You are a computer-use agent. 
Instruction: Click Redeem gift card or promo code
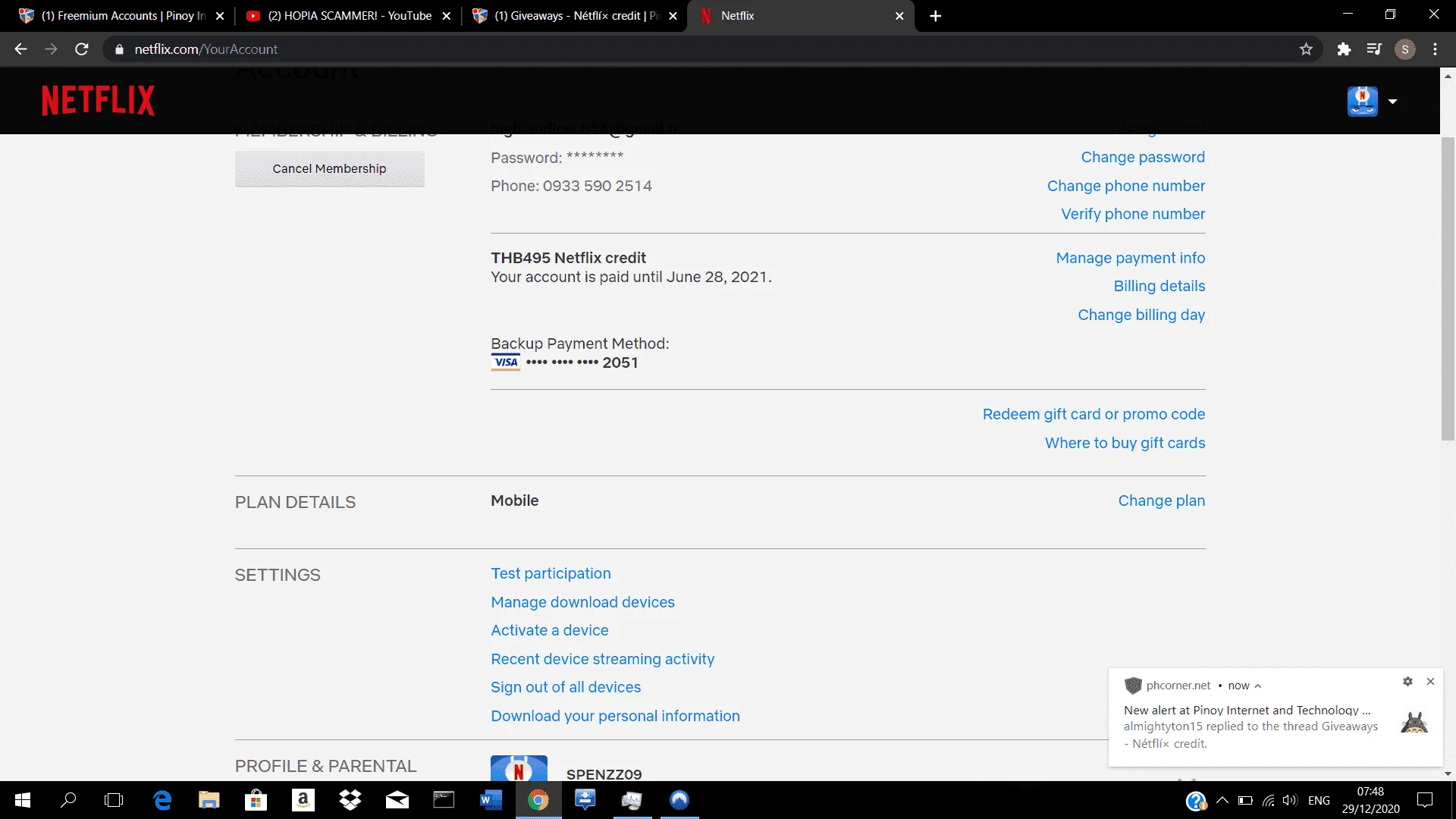pyautogui.click(x=1094, y=414)
